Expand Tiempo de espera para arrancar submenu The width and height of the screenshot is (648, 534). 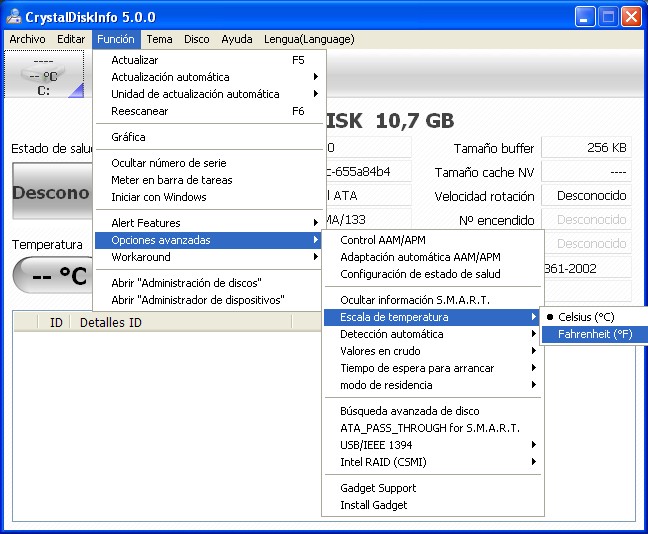point(432,368)
